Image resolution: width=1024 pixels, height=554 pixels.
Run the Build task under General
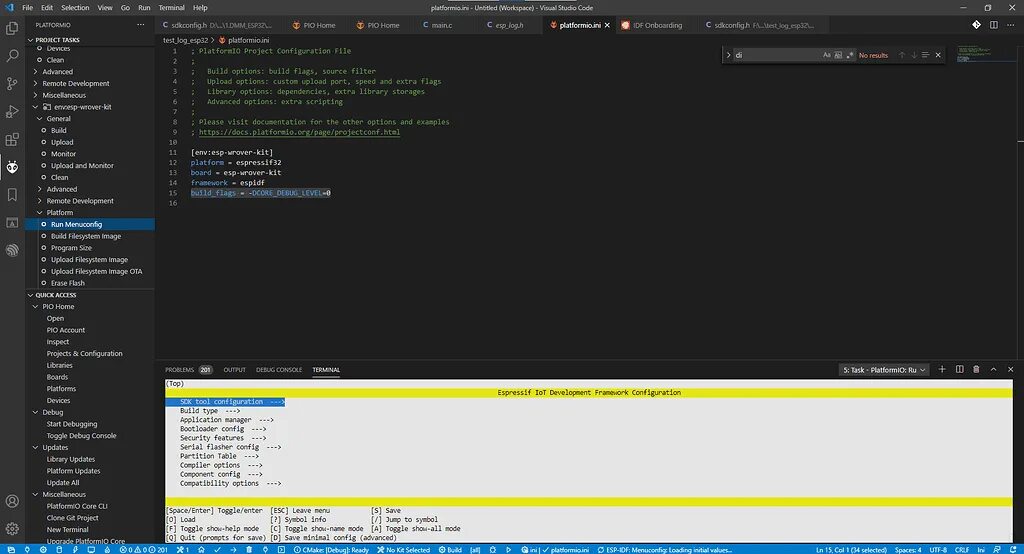pos(59,130)
